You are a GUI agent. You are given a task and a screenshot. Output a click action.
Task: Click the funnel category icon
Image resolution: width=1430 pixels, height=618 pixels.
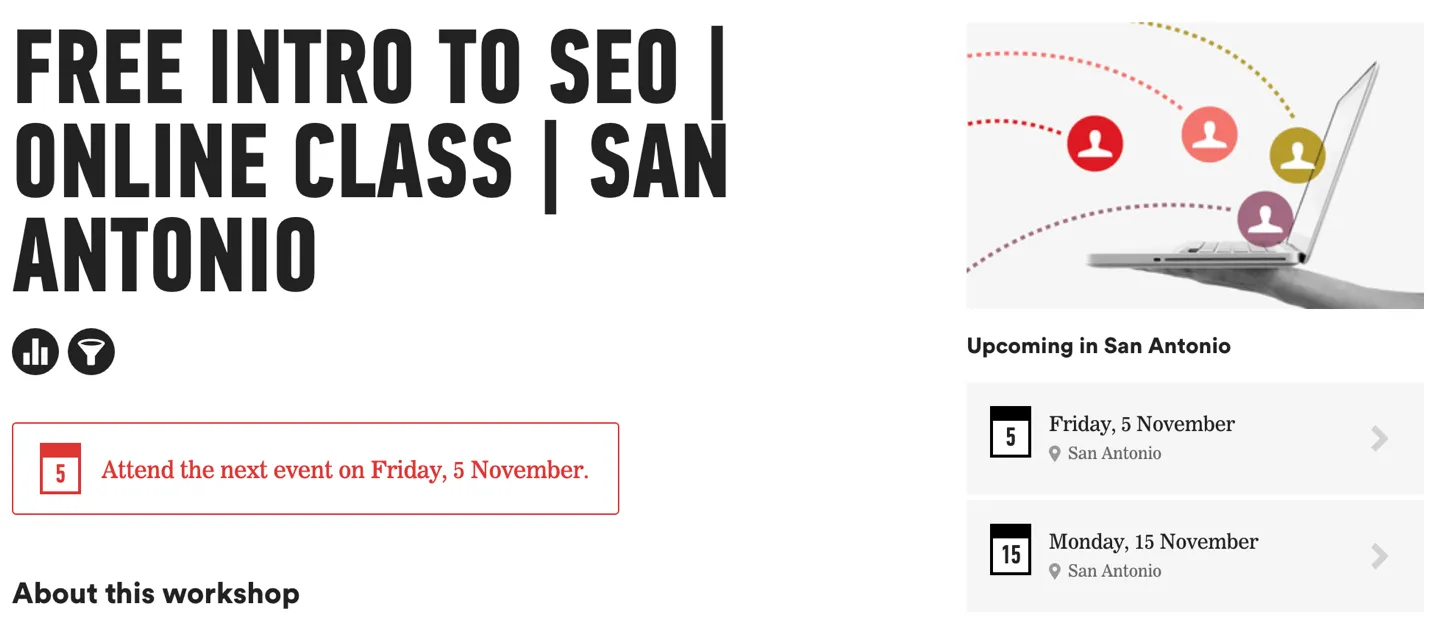coord(91,352)
